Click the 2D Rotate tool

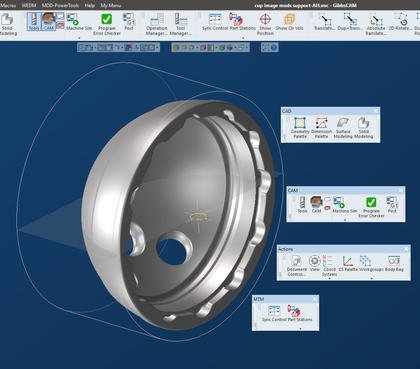coord(400,22)
